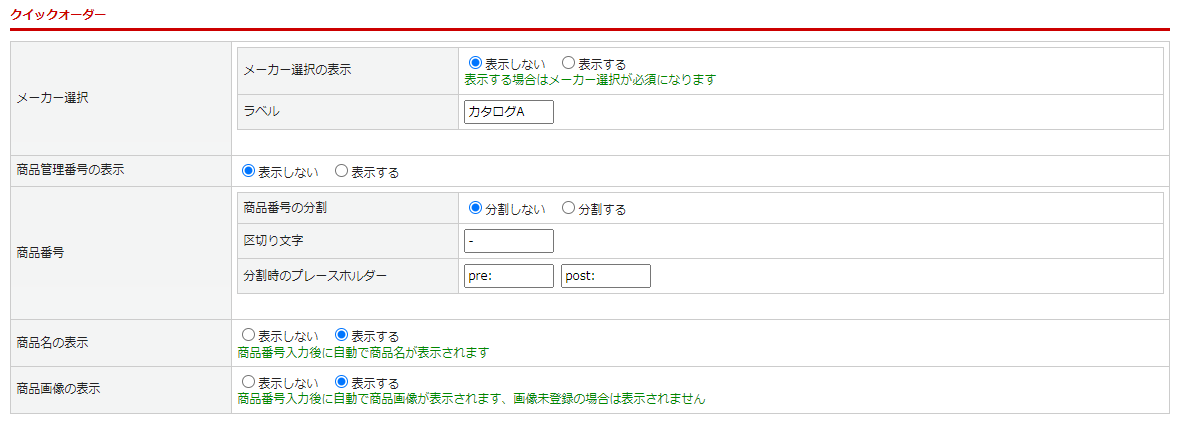Select the 分割しない radio button
This screenshot has width=1181, height=425.
pyautogui.click(x=476, y=208)
